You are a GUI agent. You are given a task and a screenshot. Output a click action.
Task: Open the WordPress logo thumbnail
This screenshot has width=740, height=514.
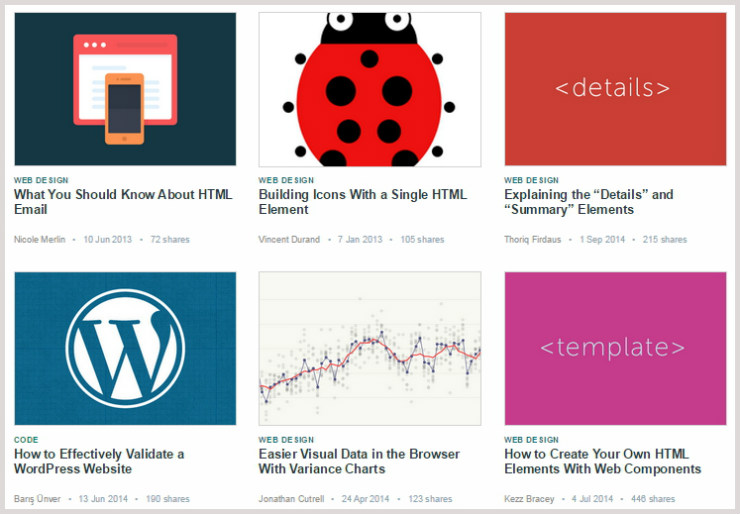(125, 348)
